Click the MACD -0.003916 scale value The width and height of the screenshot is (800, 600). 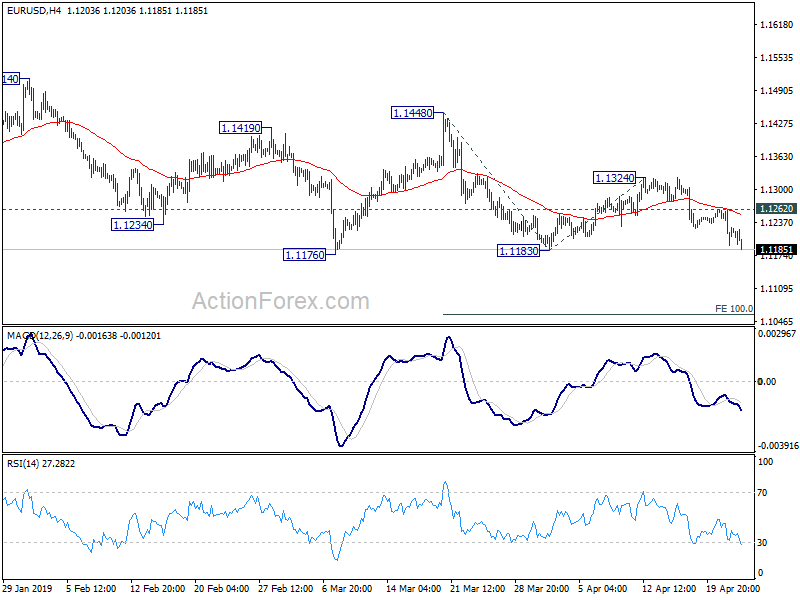(x=778, y=445)
